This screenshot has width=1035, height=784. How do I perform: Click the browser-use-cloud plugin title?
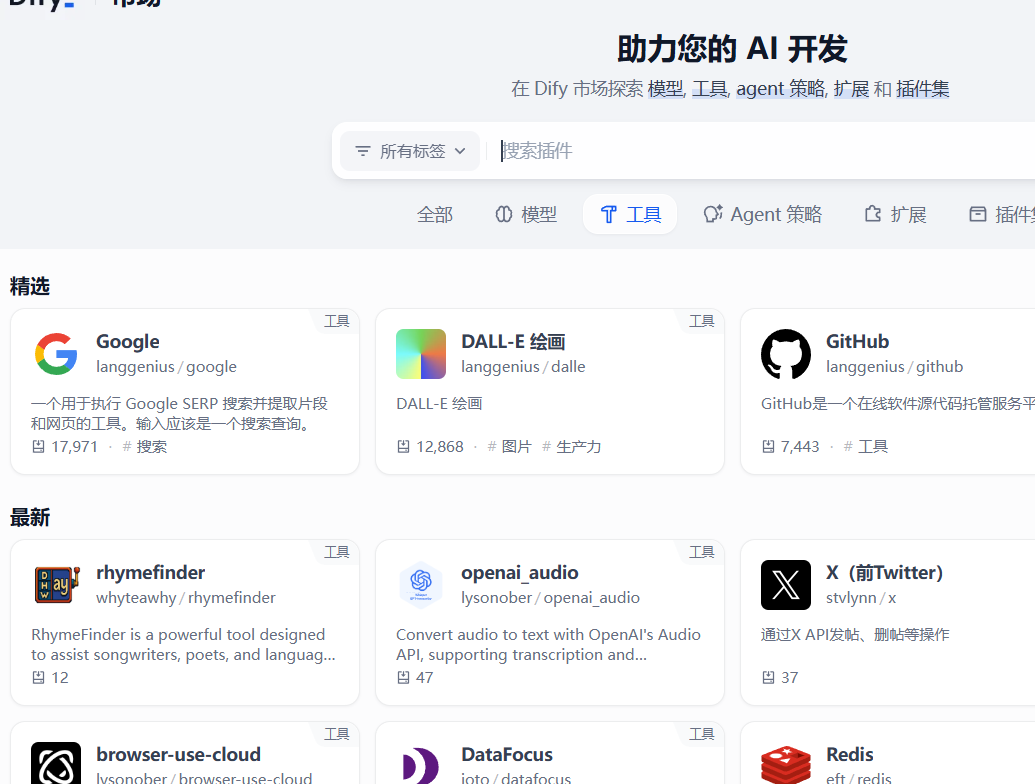tap(178, 754)
